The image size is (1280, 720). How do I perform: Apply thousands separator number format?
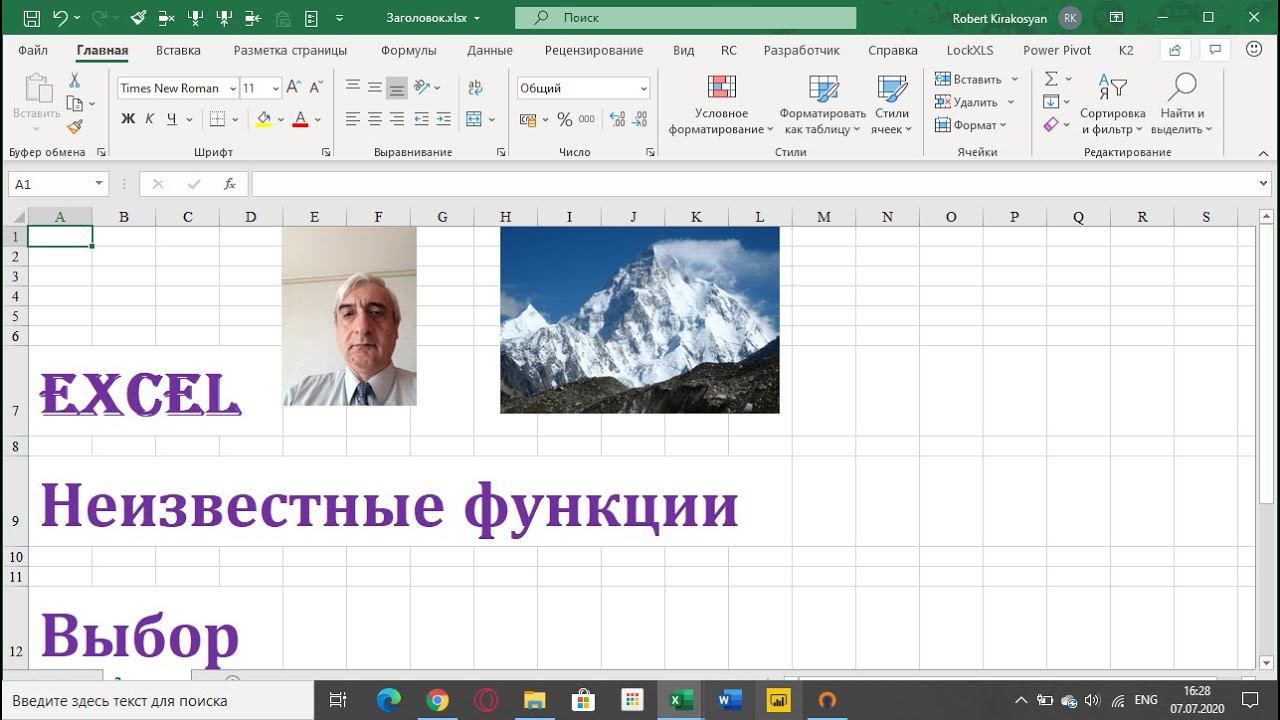click(x=587, y=119)
